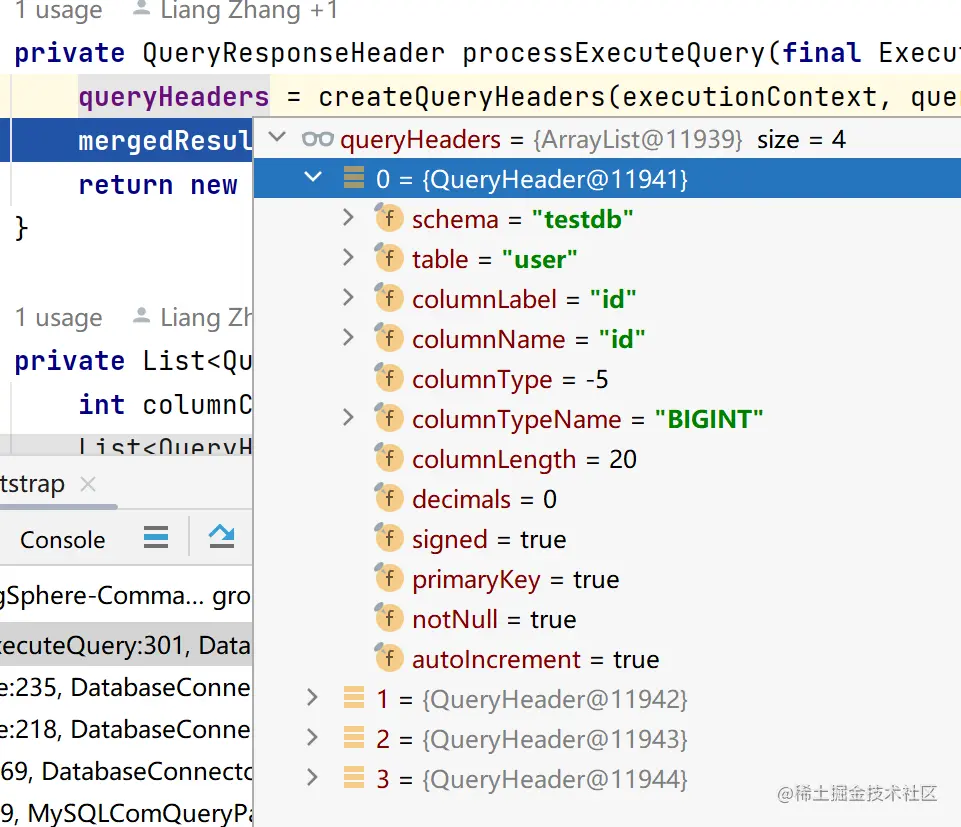The height and width of the screenshot is (827, 961).
Task: Select stack frame MySQLComQueryPa
Action: 126,812
